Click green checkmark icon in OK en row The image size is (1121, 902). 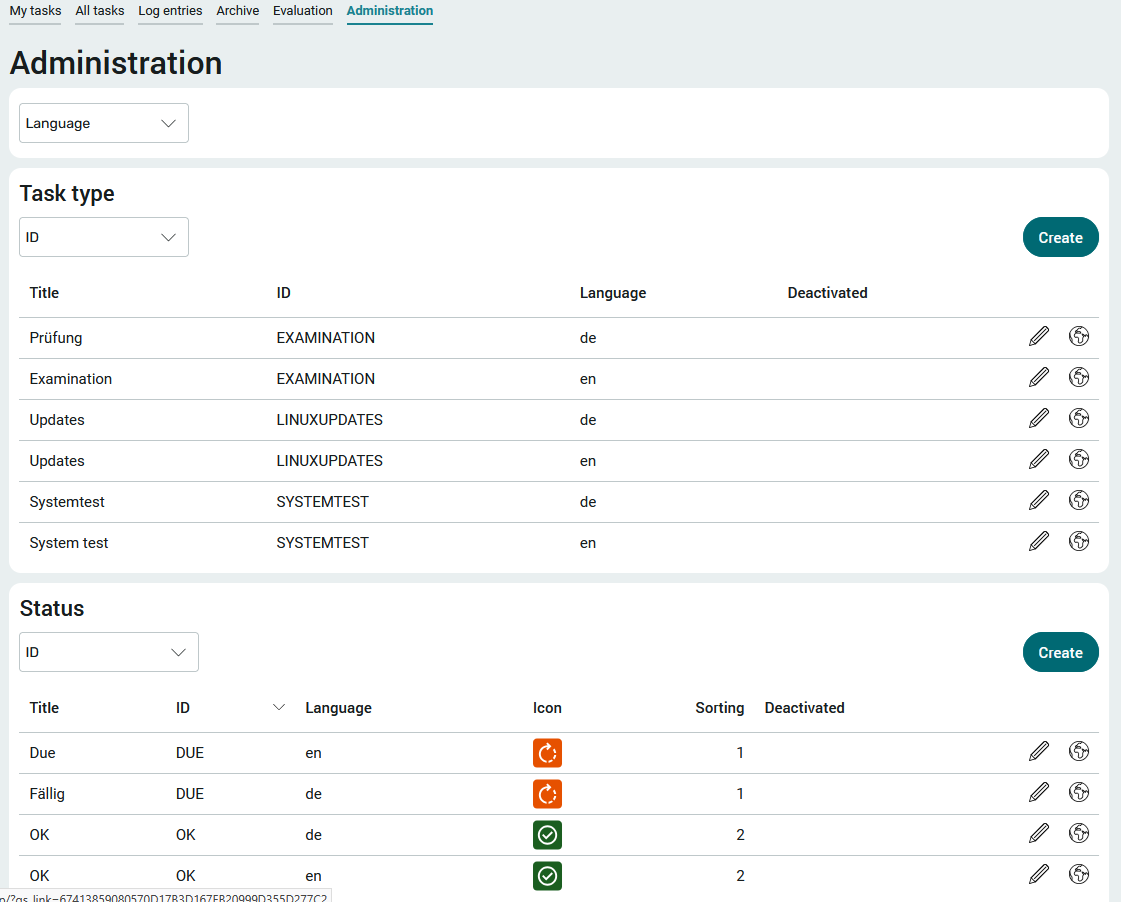click(548, 876)
